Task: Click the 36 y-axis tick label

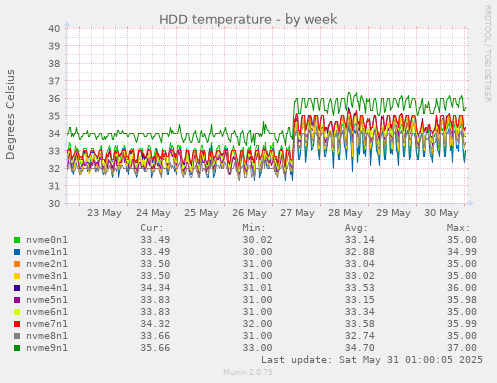Action: click(x=54, y=98)
